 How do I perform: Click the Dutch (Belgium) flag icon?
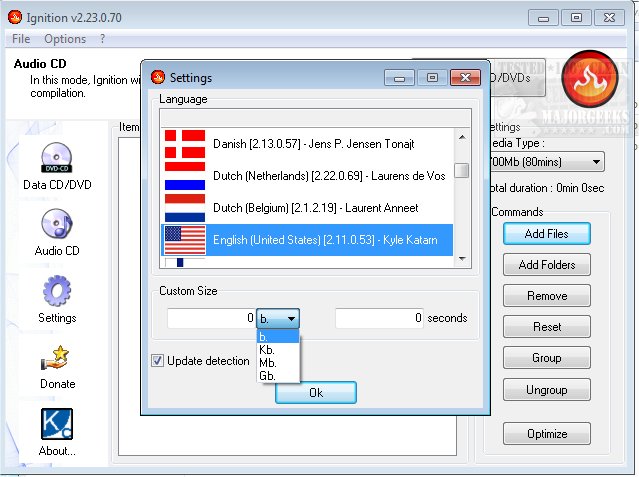point(185,208)
